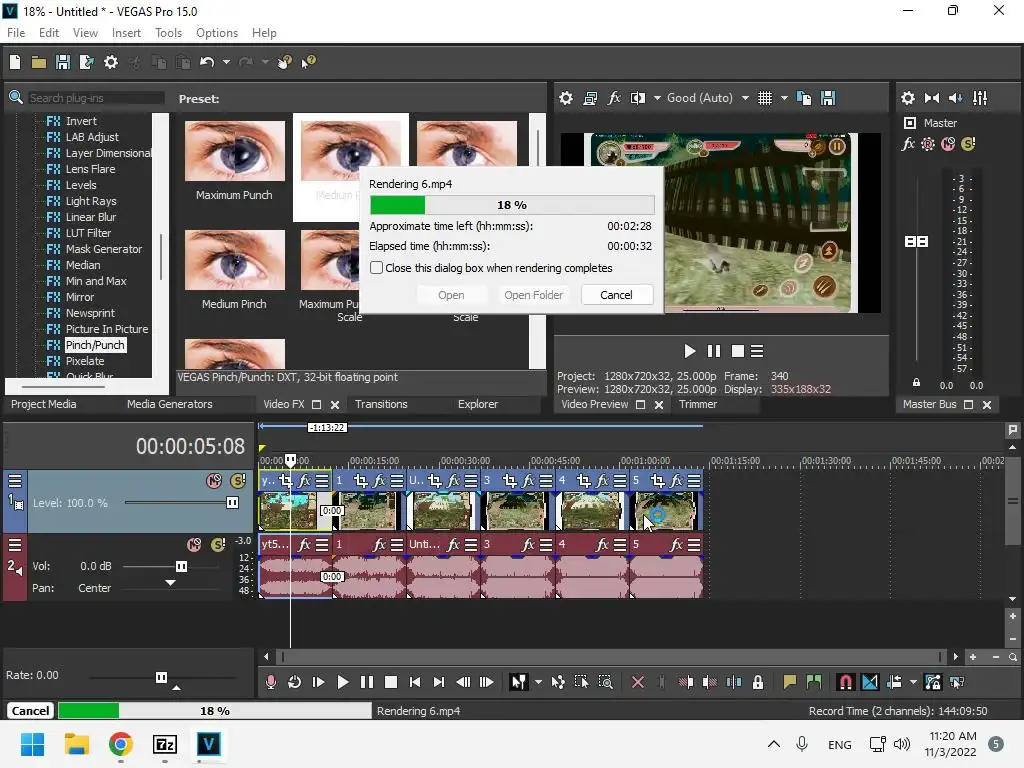Adjust the playback Rate slider handle

point(161,677)
